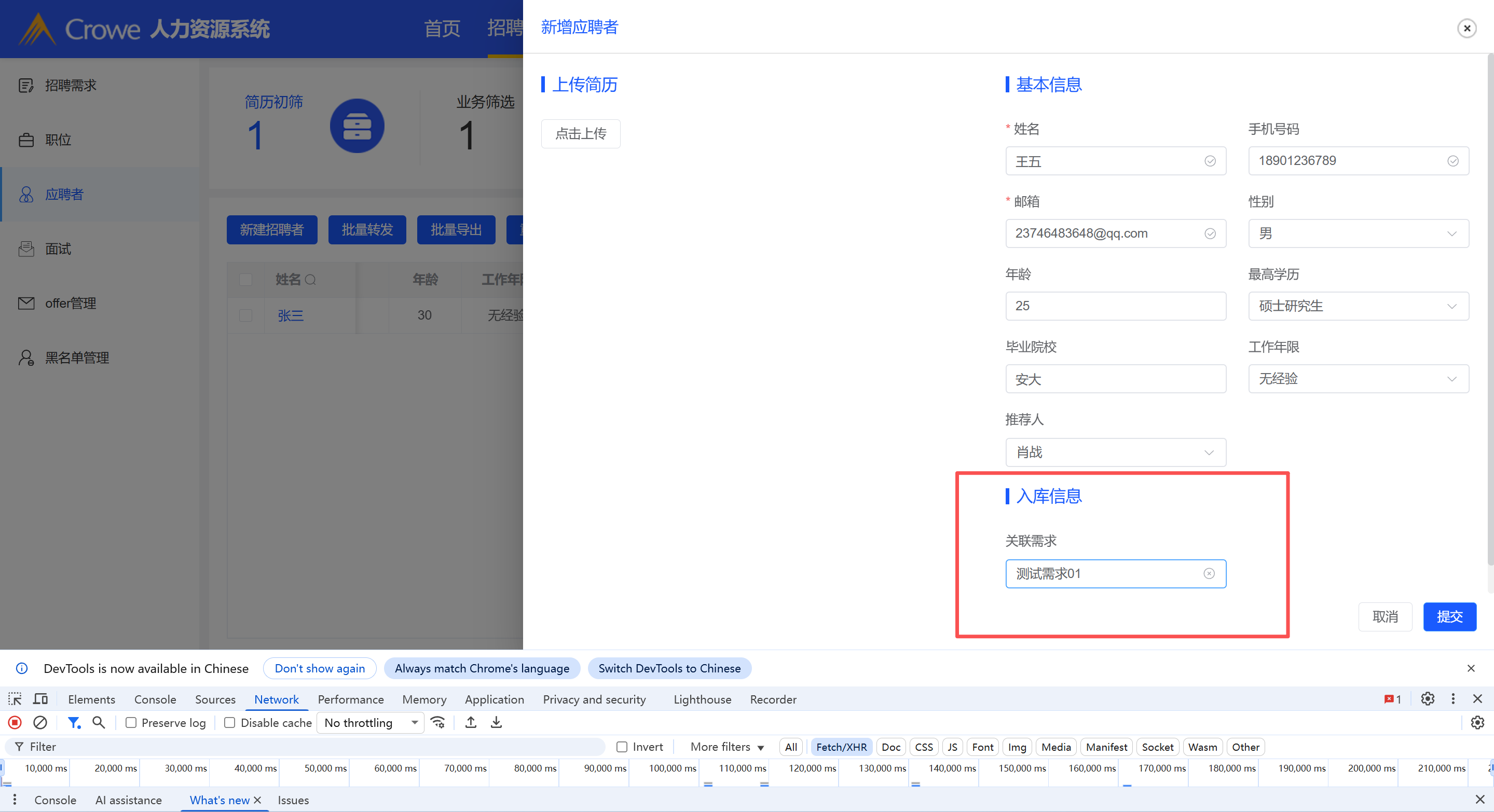Open the 最高学历 dropdown
The width and height of the screenshot is (1494, 812).
(x=1358, y=306)
